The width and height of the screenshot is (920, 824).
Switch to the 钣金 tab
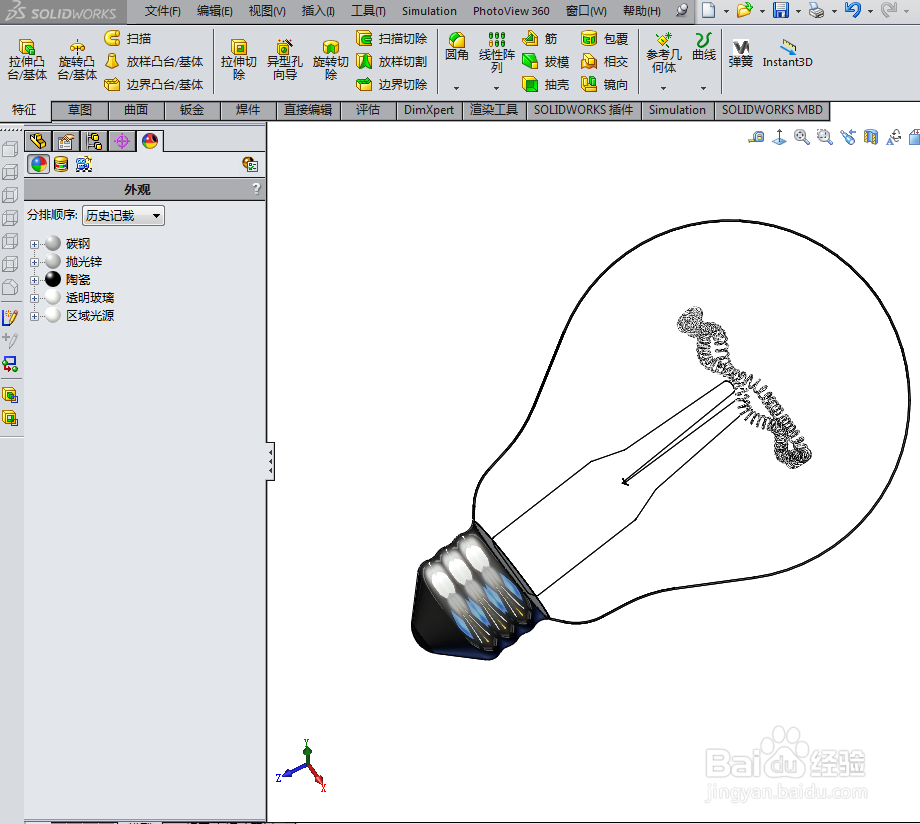click(192, 110)
